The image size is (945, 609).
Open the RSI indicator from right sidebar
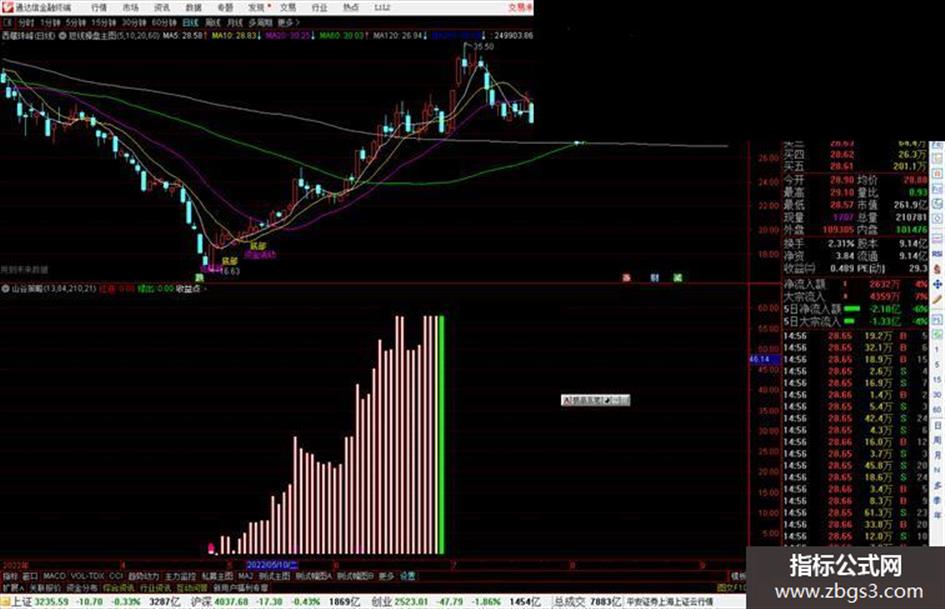pyautogui.click(x=937, y=254)
